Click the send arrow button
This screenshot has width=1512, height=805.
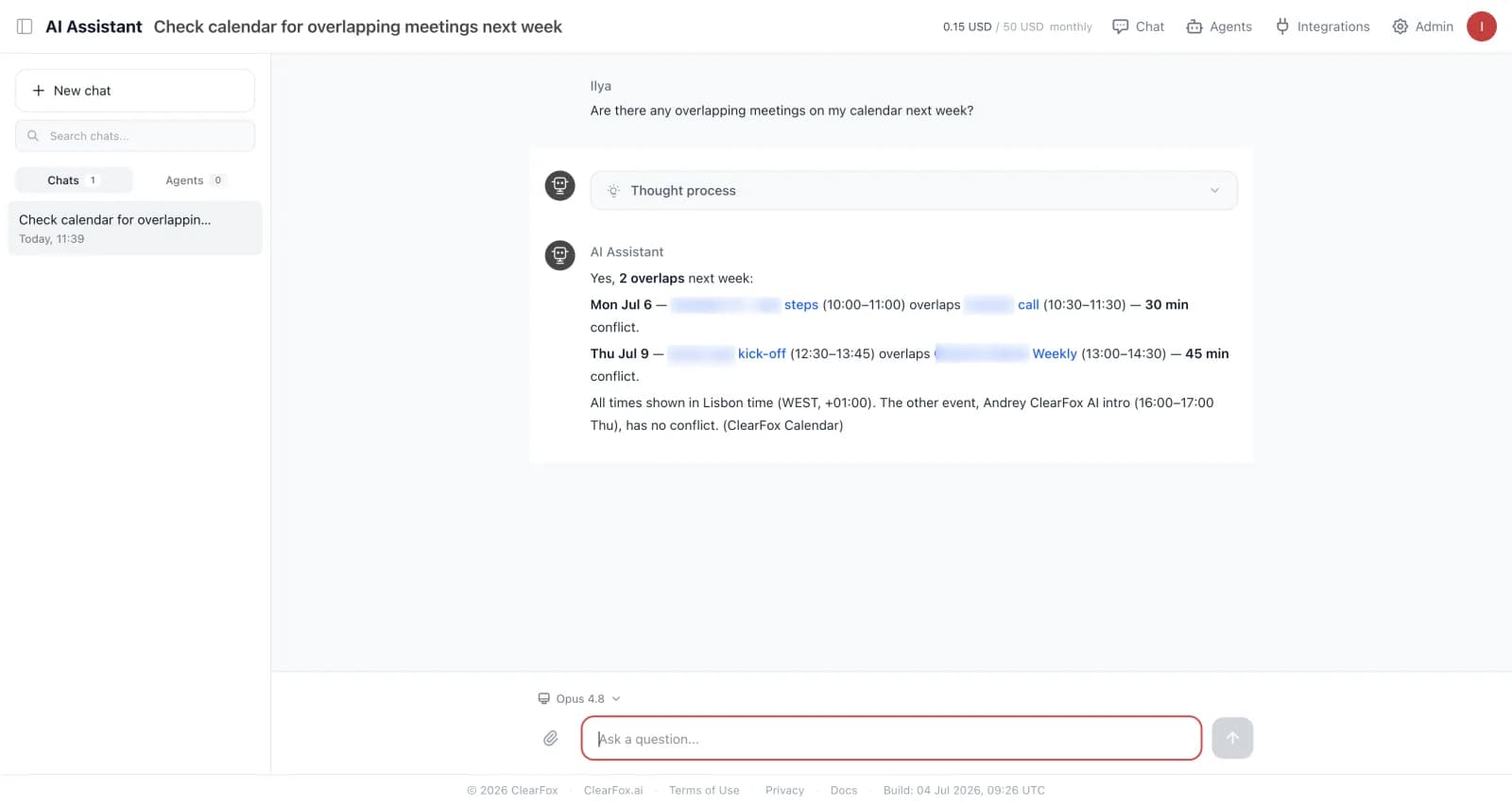[1232, 739]
